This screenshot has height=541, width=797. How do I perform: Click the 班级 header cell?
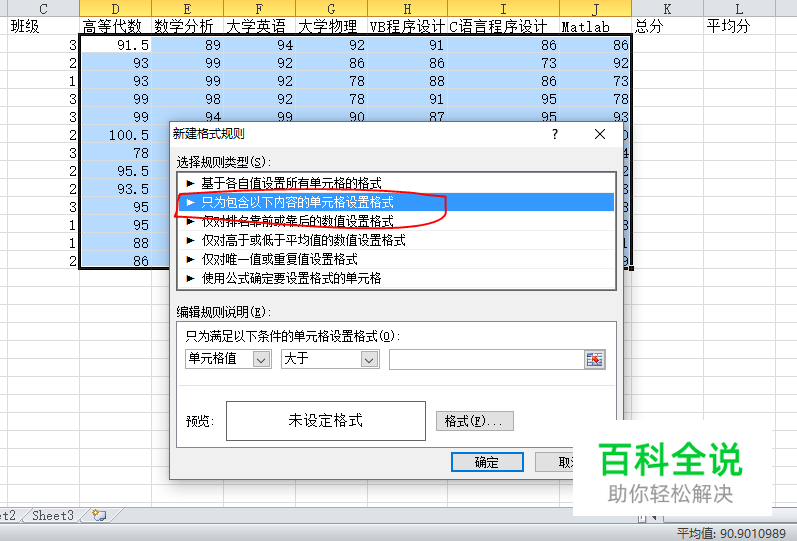[x=43, y=26]
